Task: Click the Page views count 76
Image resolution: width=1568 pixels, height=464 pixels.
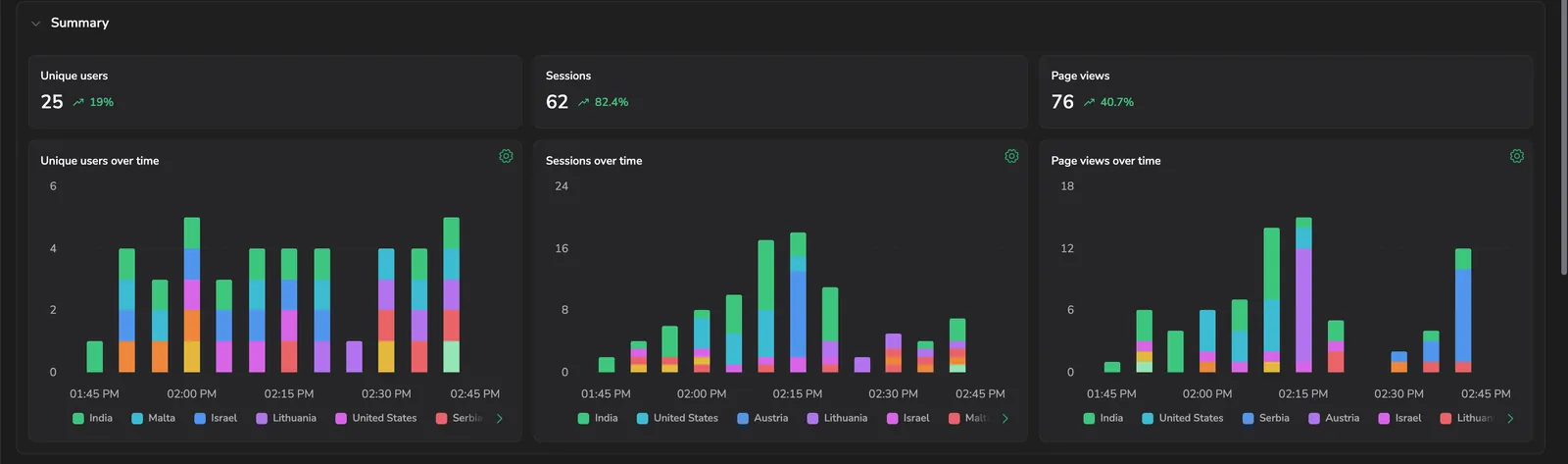Action: [x=1062, y=102]
